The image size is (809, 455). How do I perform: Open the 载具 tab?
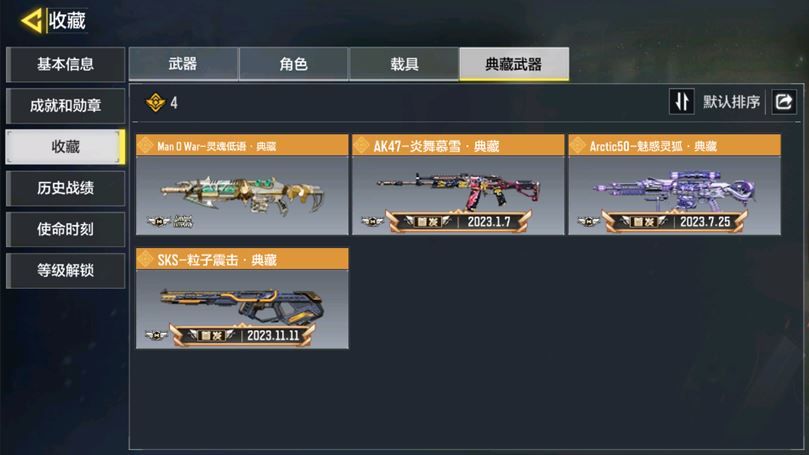coord(404,64)
